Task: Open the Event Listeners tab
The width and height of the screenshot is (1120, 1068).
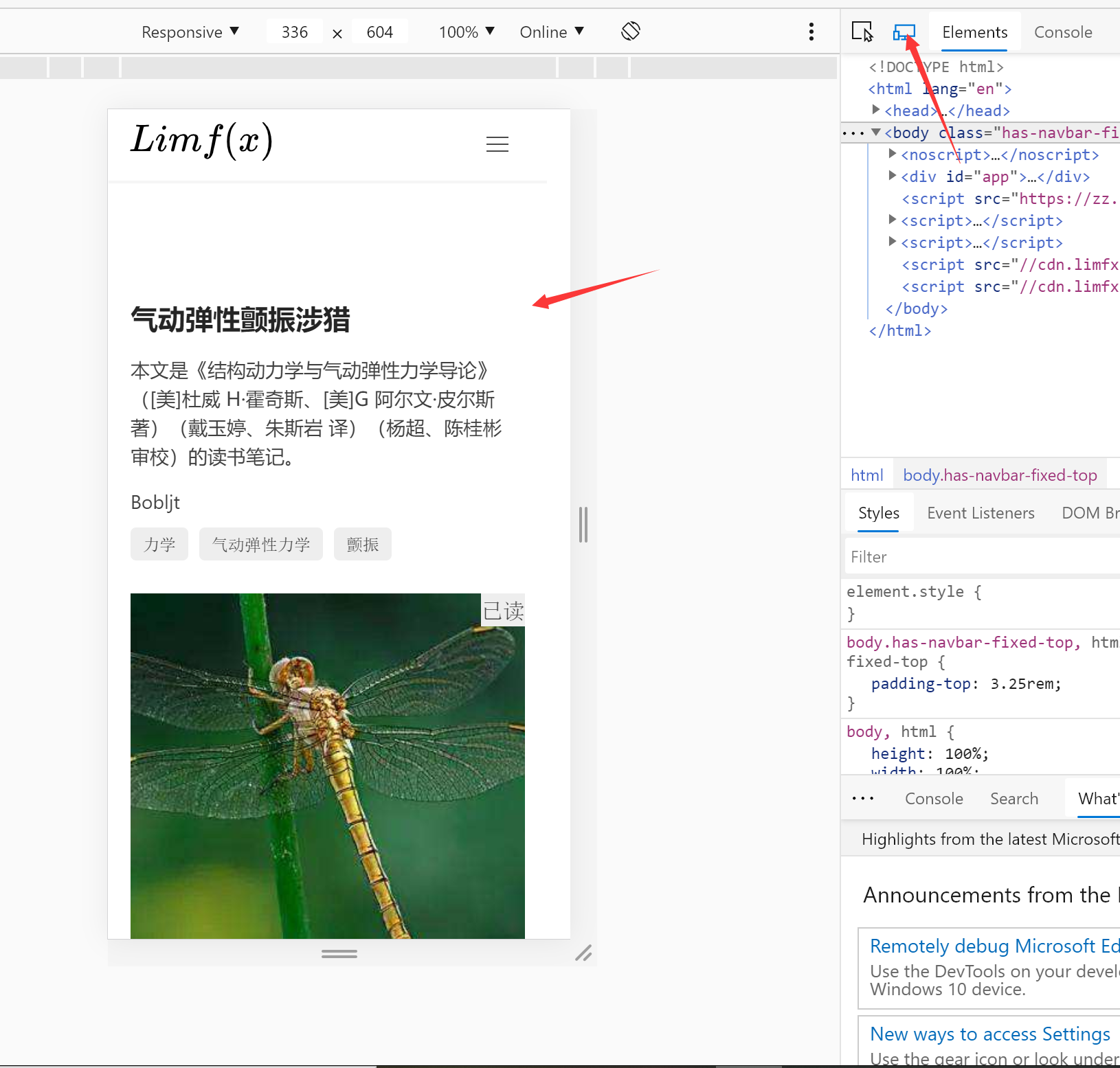Action: click(x=981, y=513)
